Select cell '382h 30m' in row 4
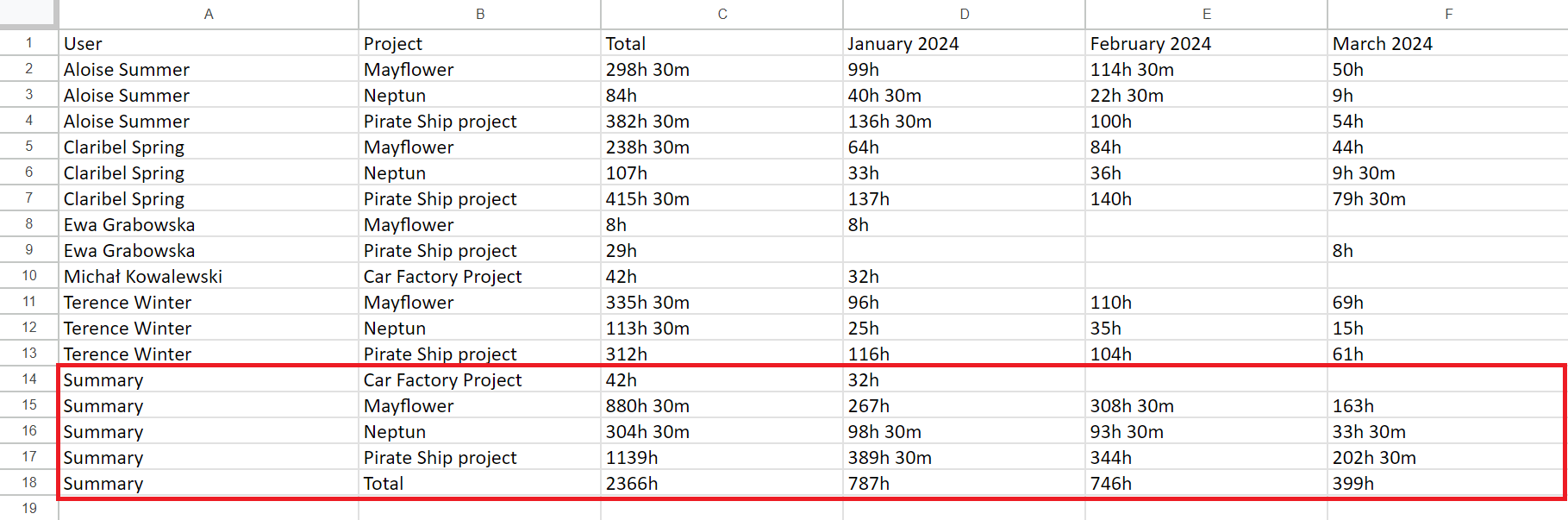The width and height of the screenshot is (1568, 520). 722,121
